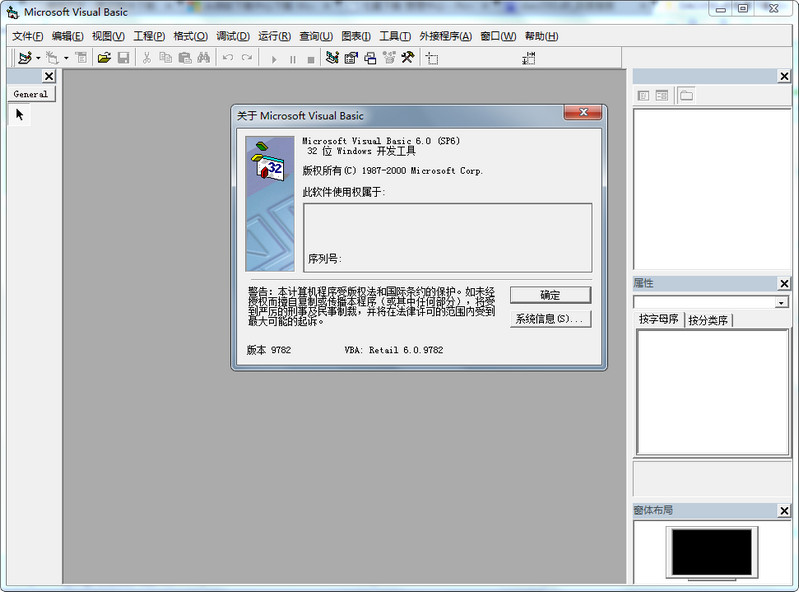Open the 运行(R) menu
Image resolution: width=799 pixels, height=592 pixels.
coord(274,36)
